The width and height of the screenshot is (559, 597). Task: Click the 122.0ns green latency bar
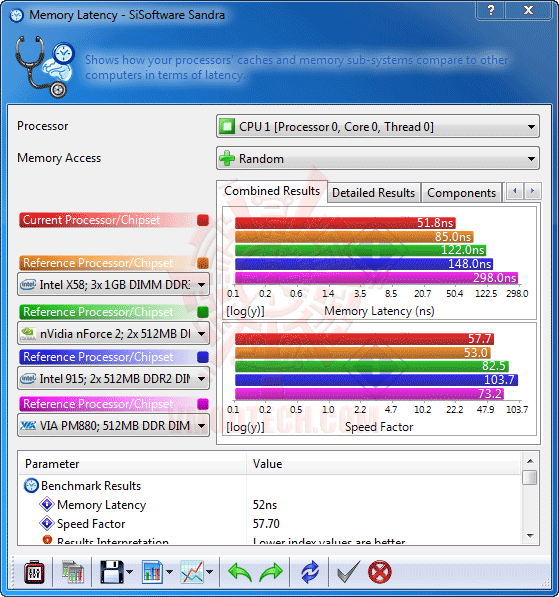[360, 250]
